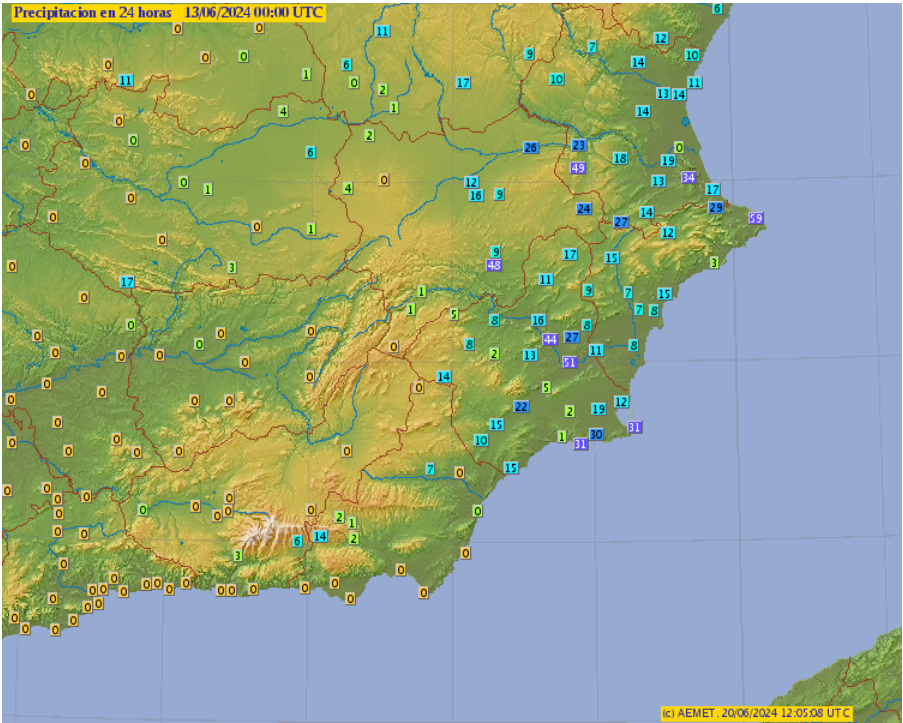Click the cyan 18 rainfall marker

pos(620,158)
